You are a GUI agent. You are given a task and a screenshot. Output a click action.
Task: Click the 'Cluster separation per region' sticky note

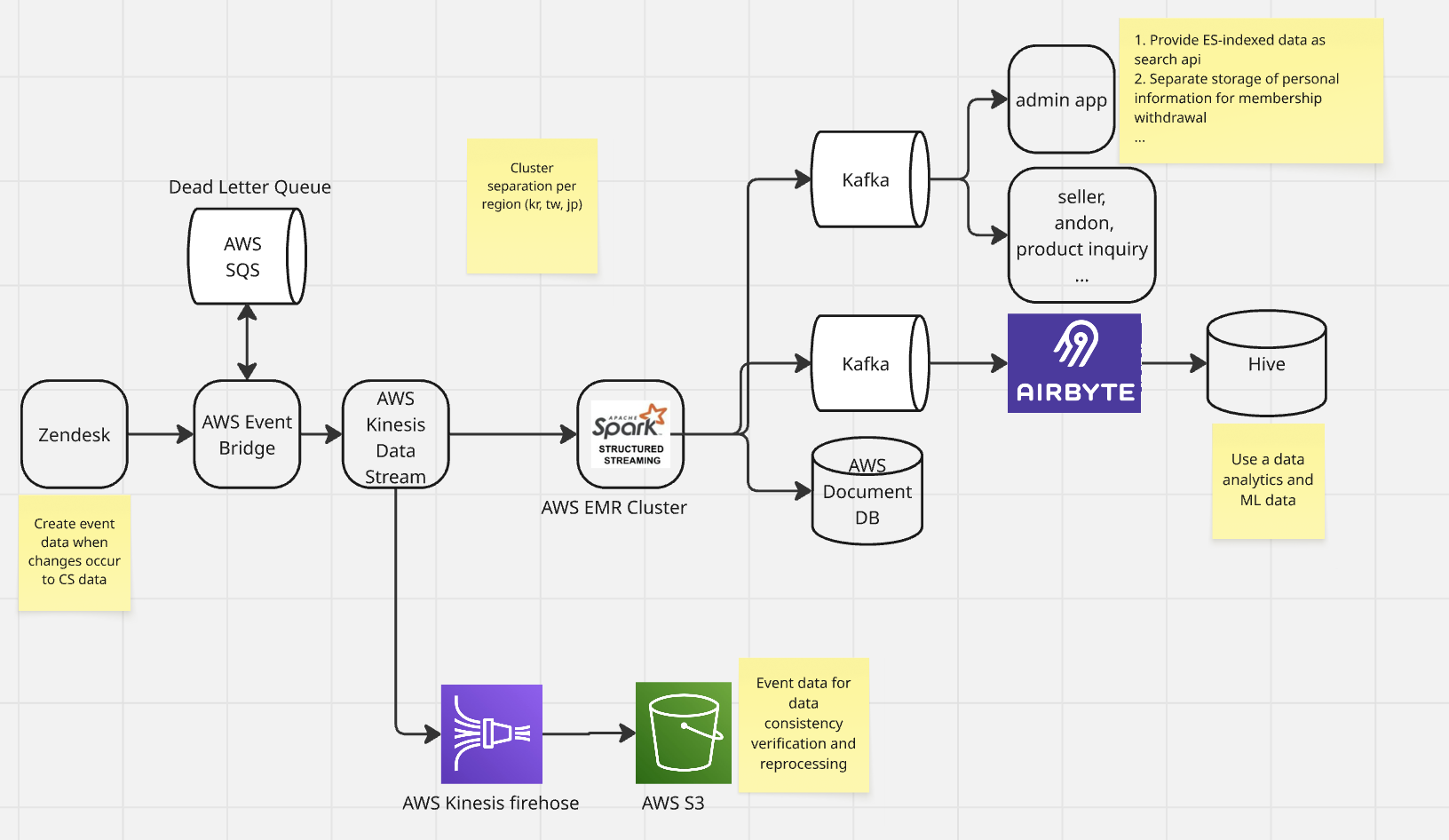(532, 205)
